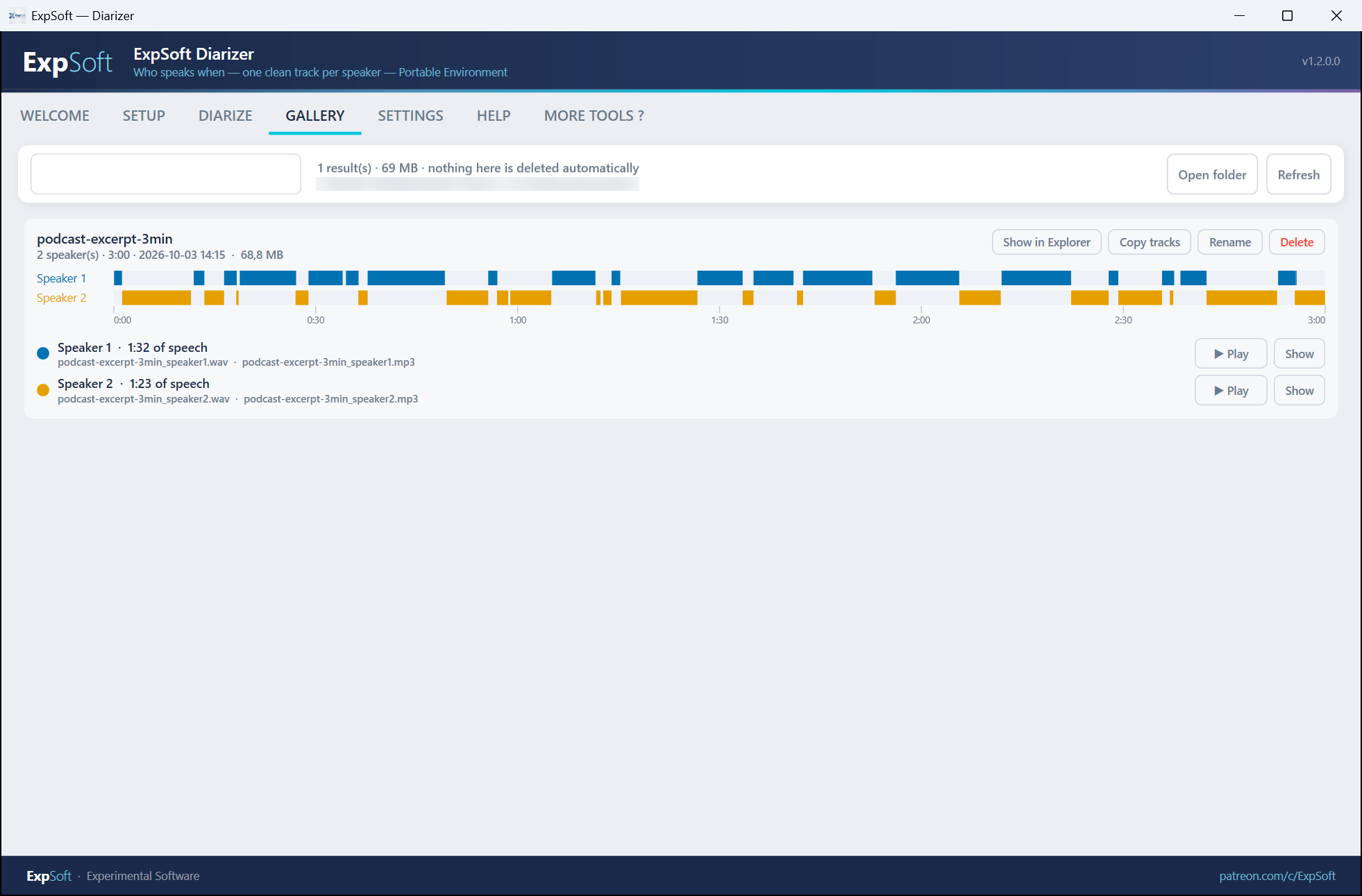Click the Copy tracks button
This screenshot has width=1362, height=896.
click(x=1150, y=242)
